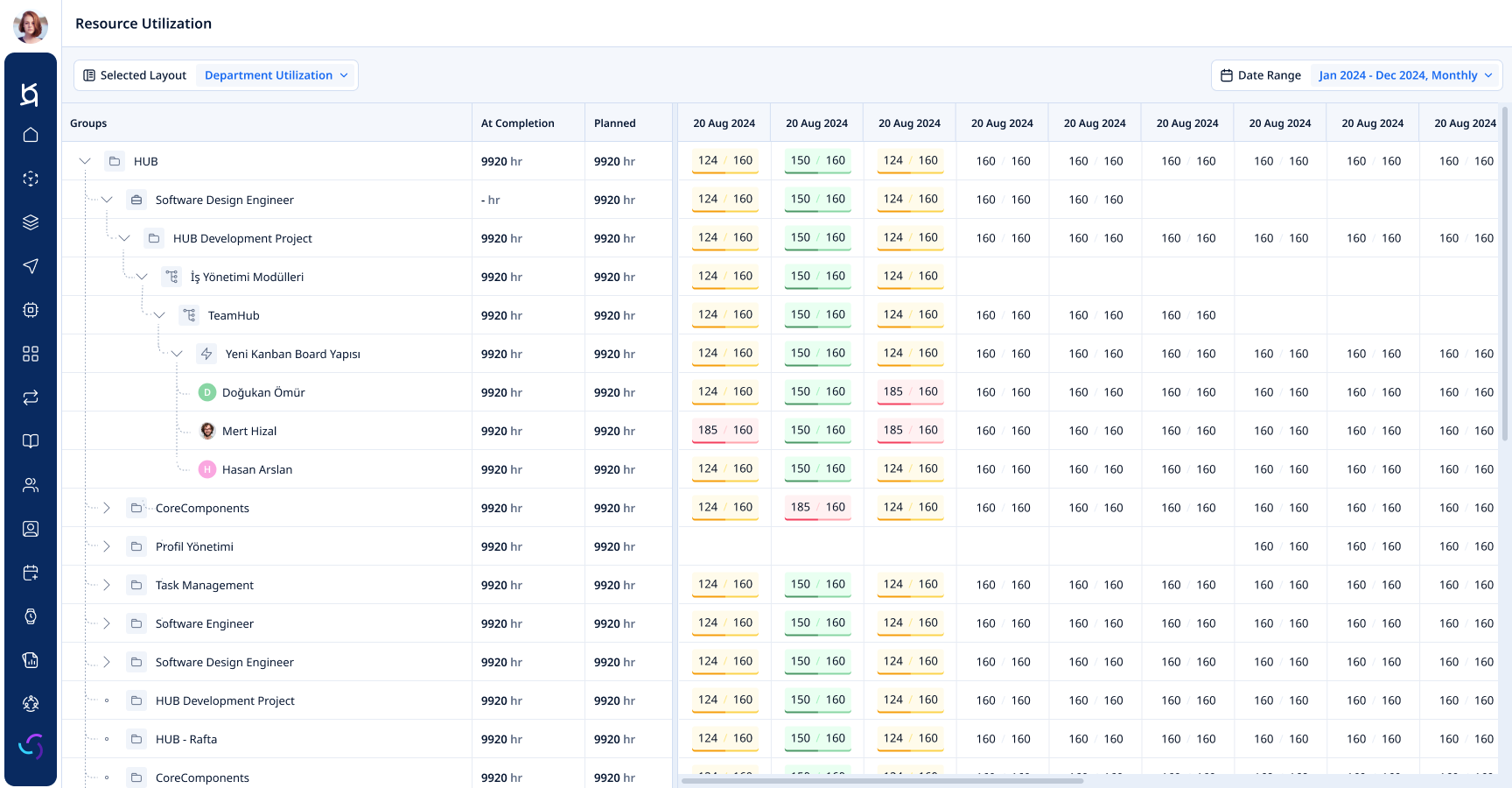Click the paper plane sidebar icon
The image size is (1512, 788).
[31, 266]
